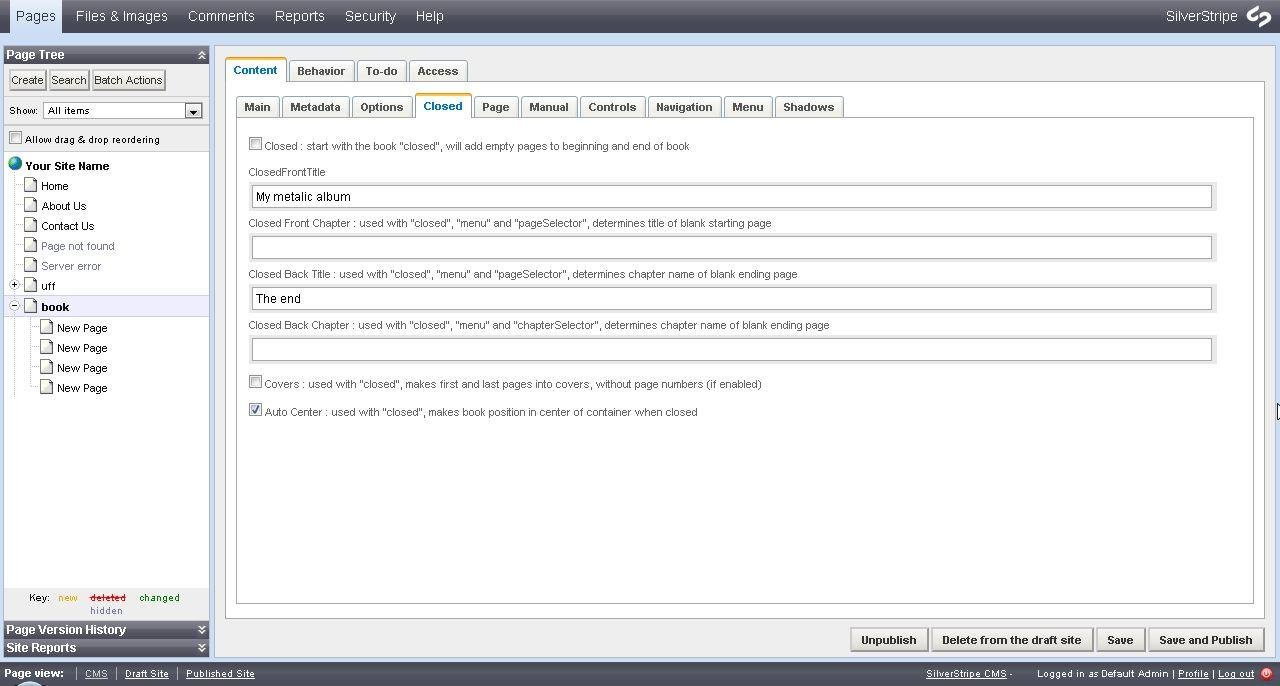Click the globe icon beside Your Site Name
Viewport: 1280px width, 686px height.
click(14, 165)
